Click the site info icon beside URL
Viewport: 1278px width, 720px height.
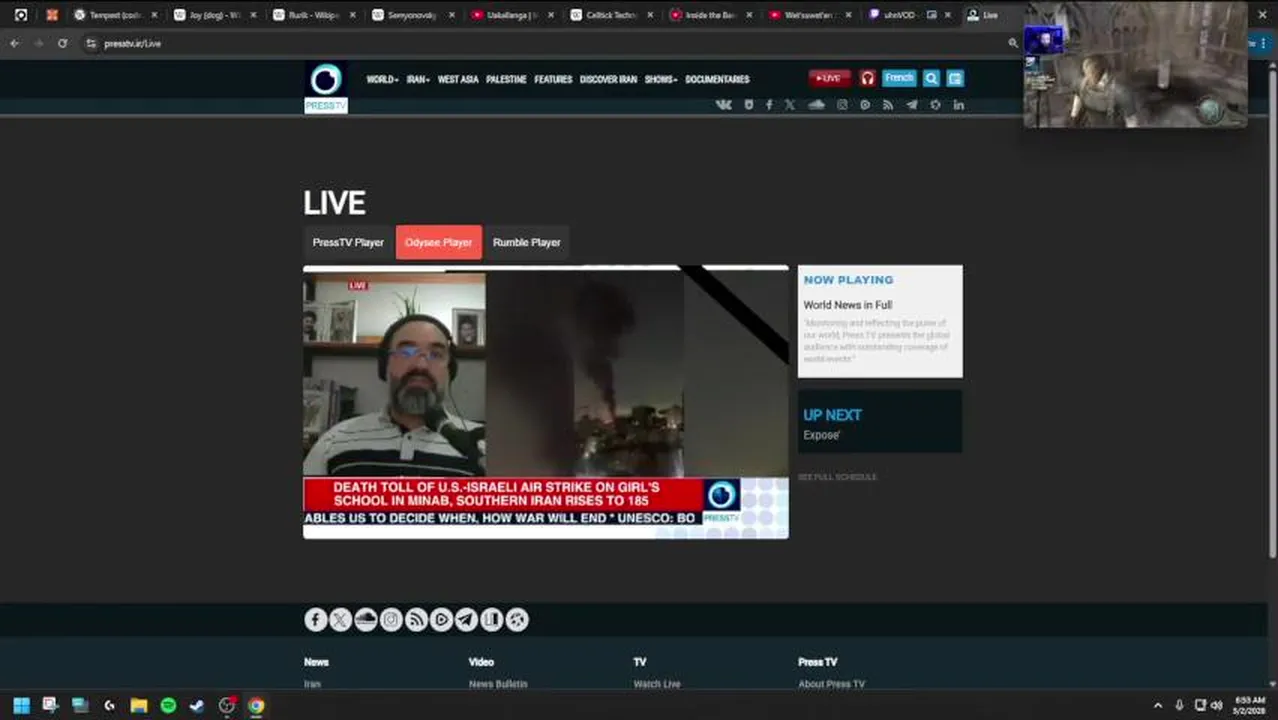[91, 43]
